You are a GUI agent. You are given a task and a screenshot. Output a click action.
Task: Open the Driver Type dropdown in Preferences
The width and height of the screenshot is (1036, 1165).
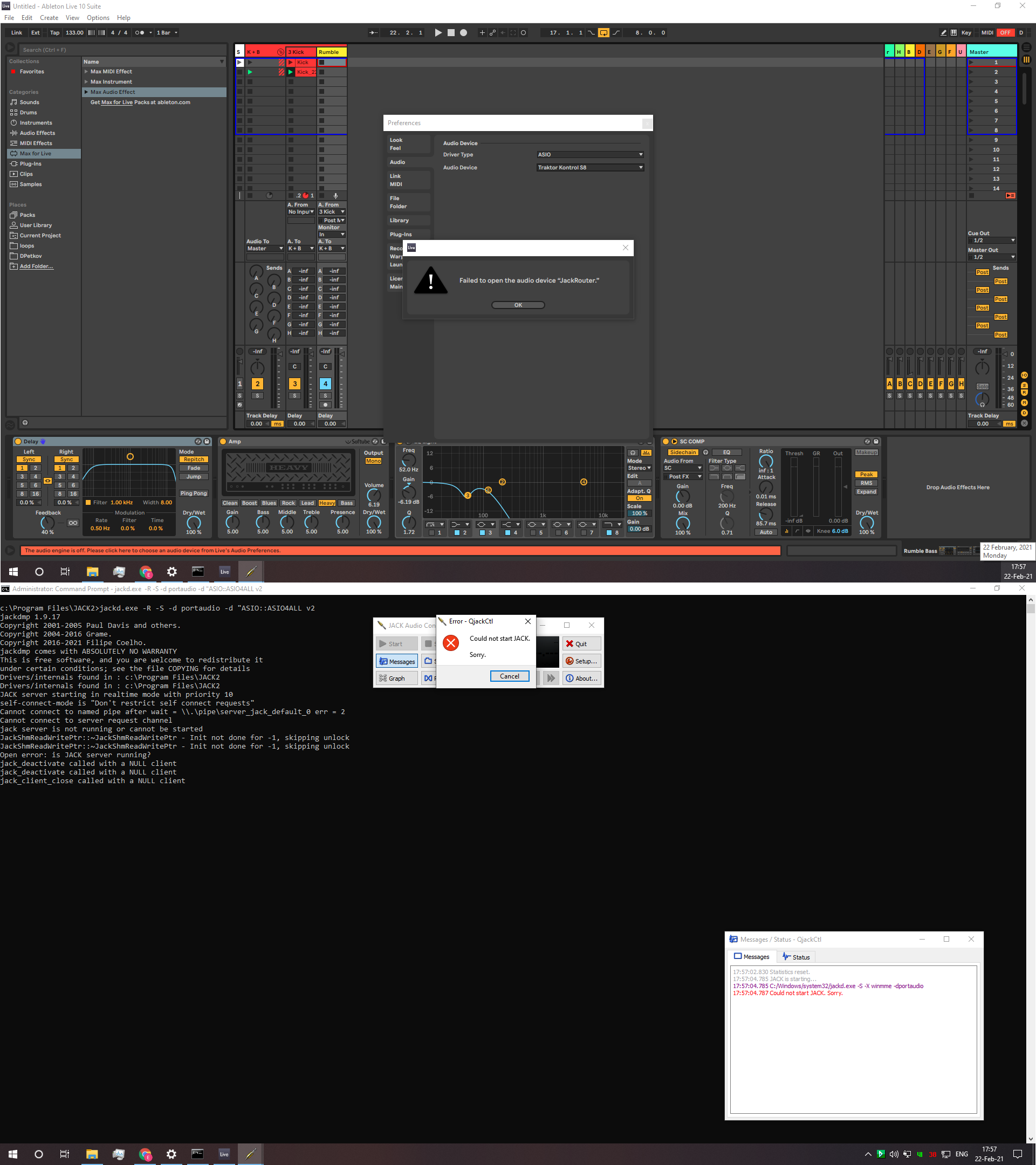click(x=589, y=154)
